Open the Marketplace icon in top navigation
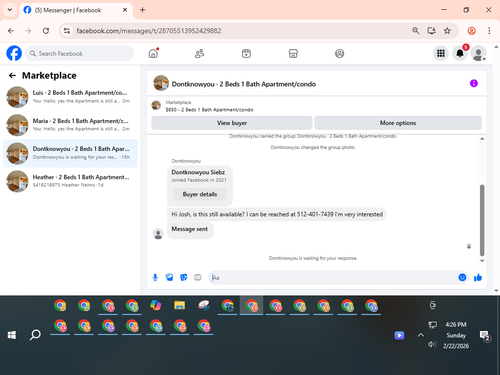Screen dimensions: 500x375 (x=293, y=53)
